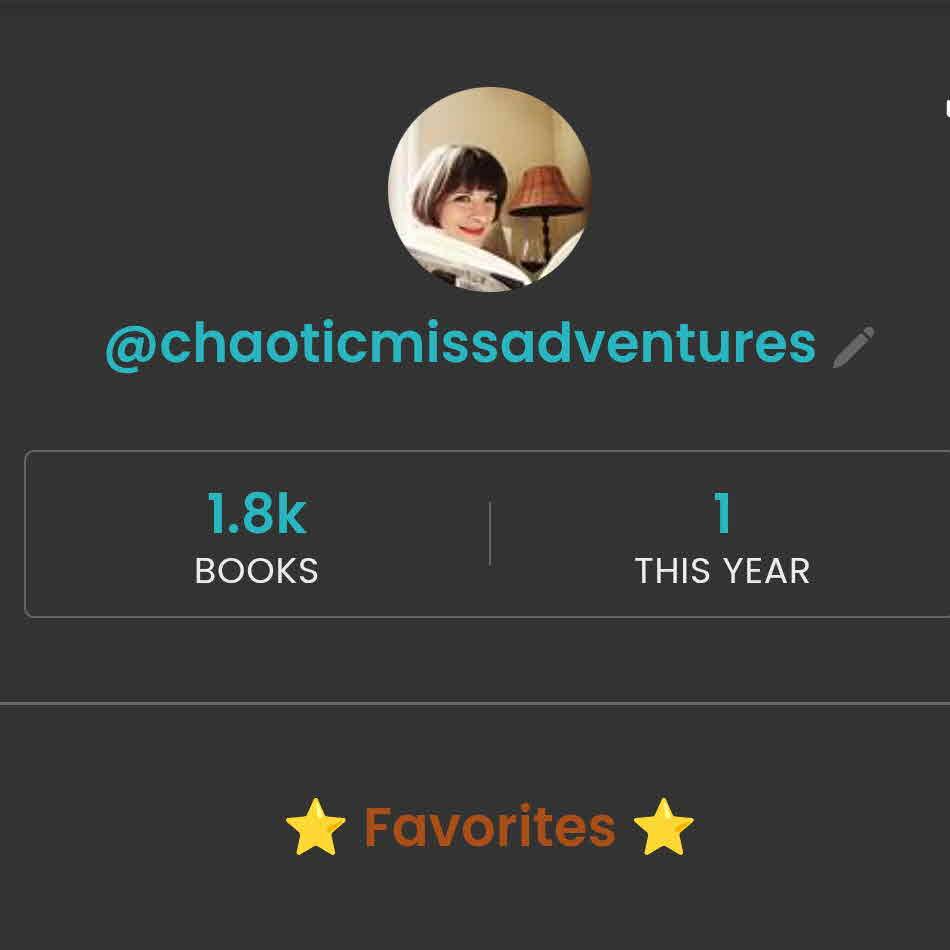
Task: Click the pencil edit icon beside the username
Action: point(853,347)
